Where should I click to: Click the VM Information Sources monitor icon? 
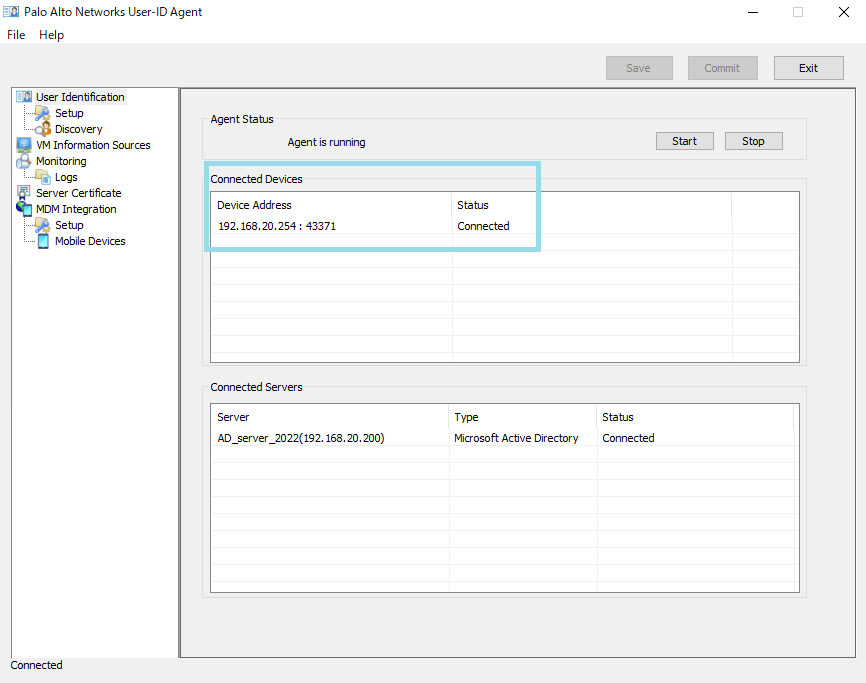point(24,145)
